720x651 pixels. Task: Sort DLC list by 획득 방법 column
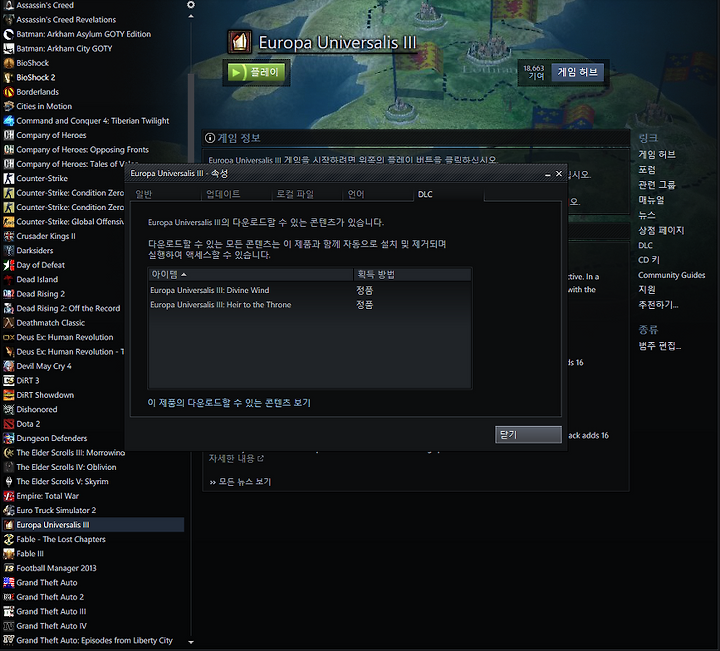click(412, 275)
